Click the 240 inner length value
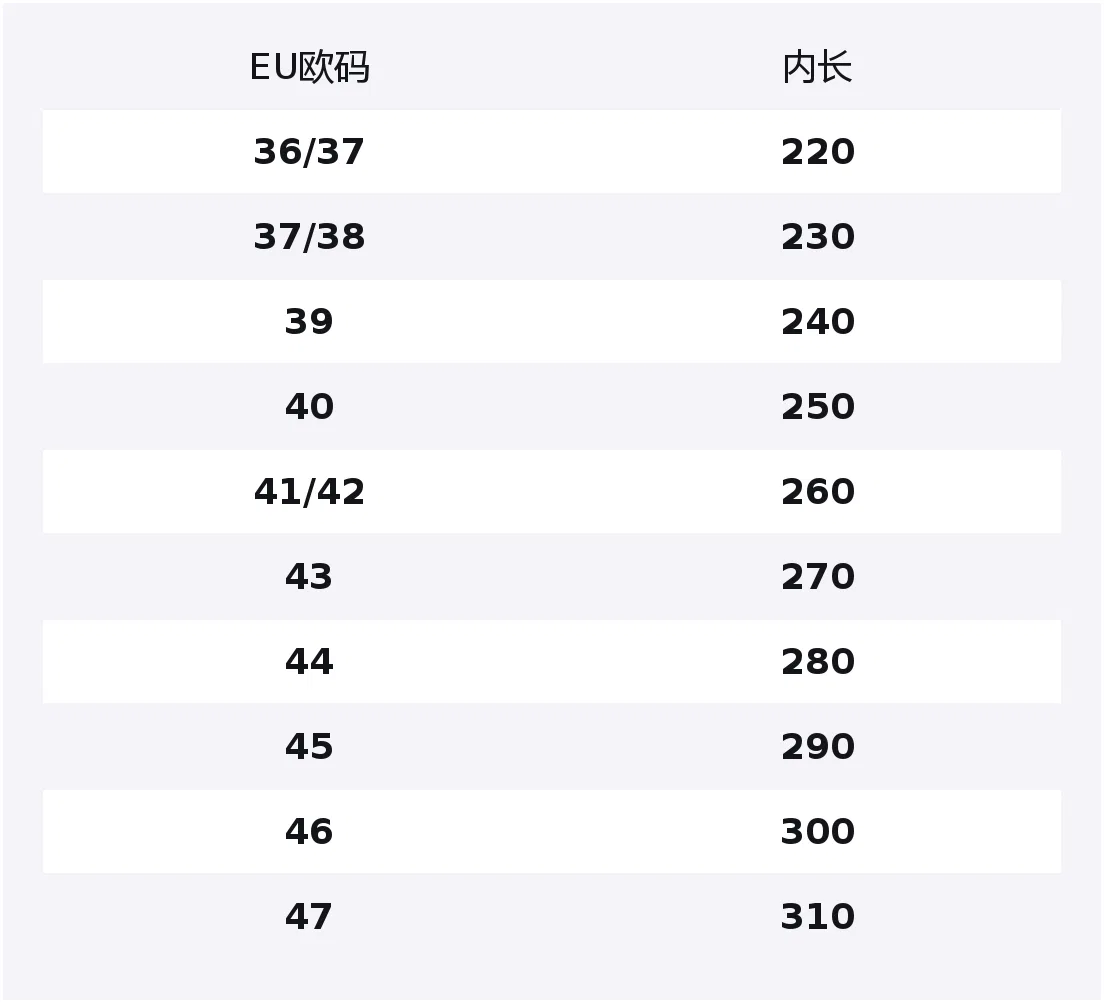 click(x=818, y=322)
